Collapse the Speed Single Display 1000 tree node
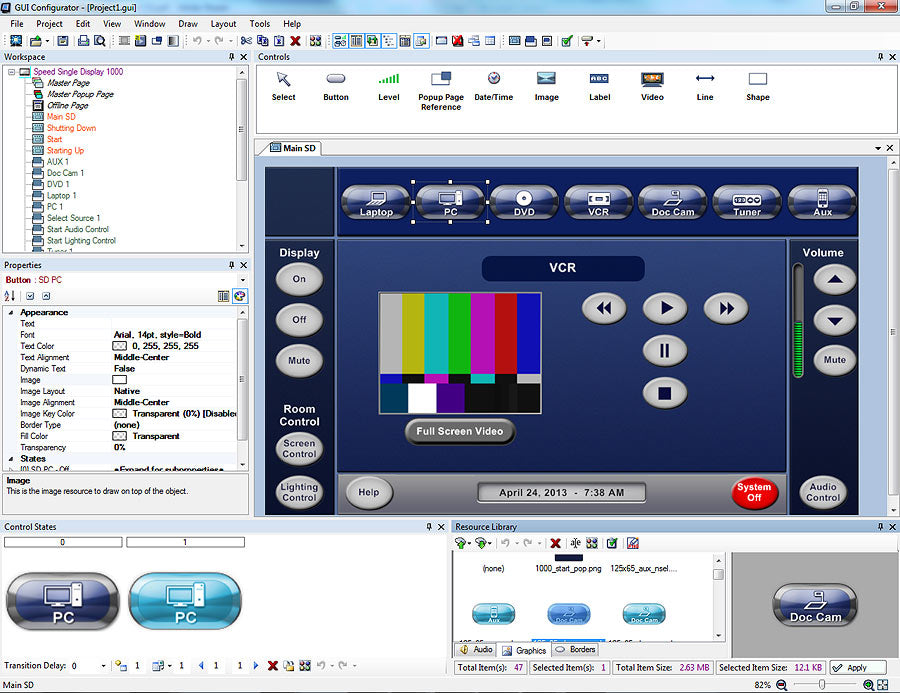This screenshot has height=693, width=900. (11, 72)
